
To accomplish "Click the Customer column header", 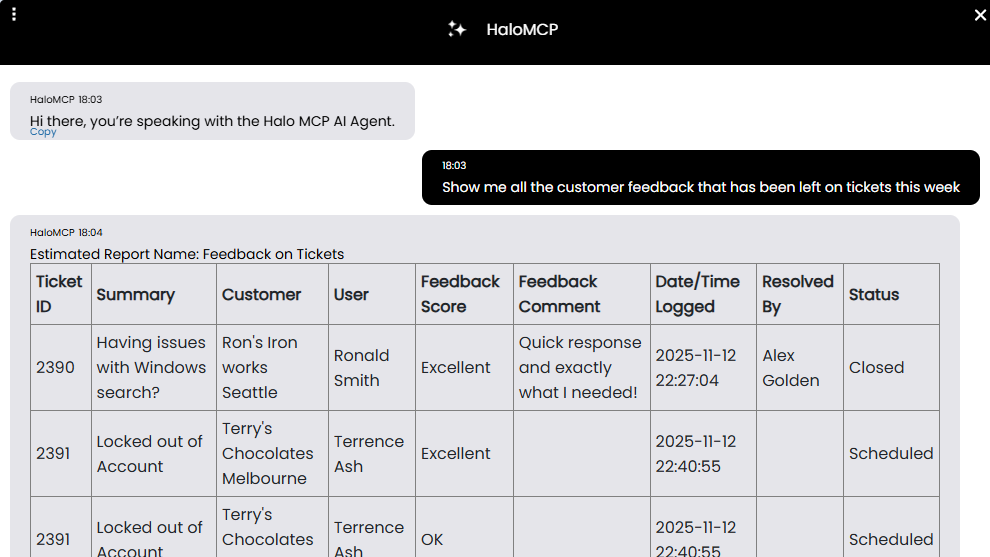I will click(x=261, y=294).
